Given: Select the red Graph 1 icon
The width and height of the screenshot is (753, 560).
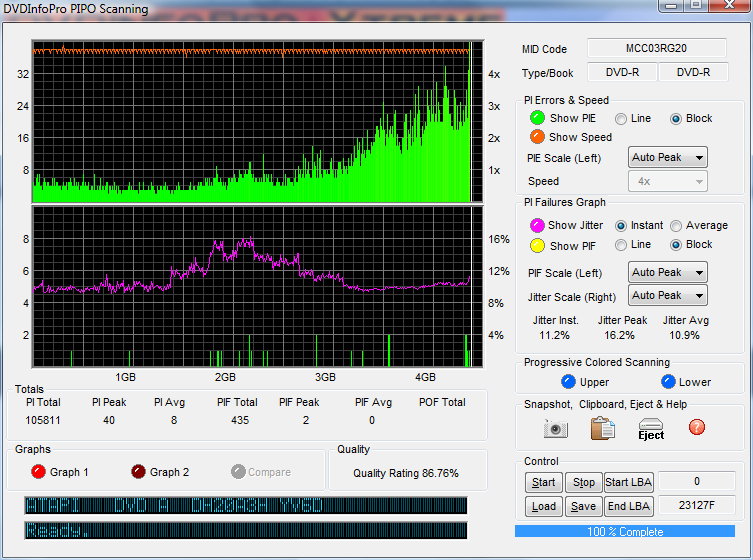Looking at the screenshot, I should (38, 472).
